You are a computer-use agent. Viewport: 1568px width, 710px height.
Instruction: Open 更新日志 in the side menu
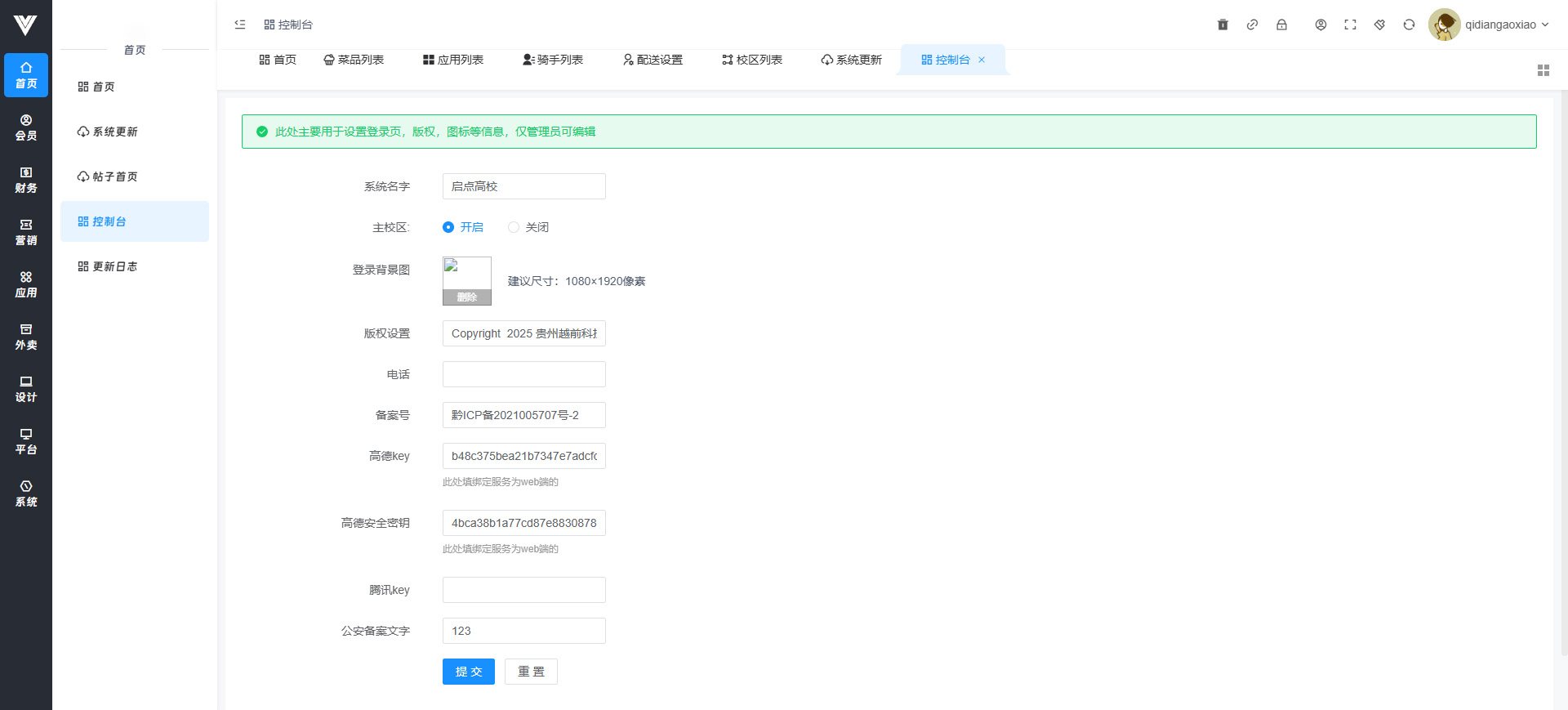coord(114,266)
